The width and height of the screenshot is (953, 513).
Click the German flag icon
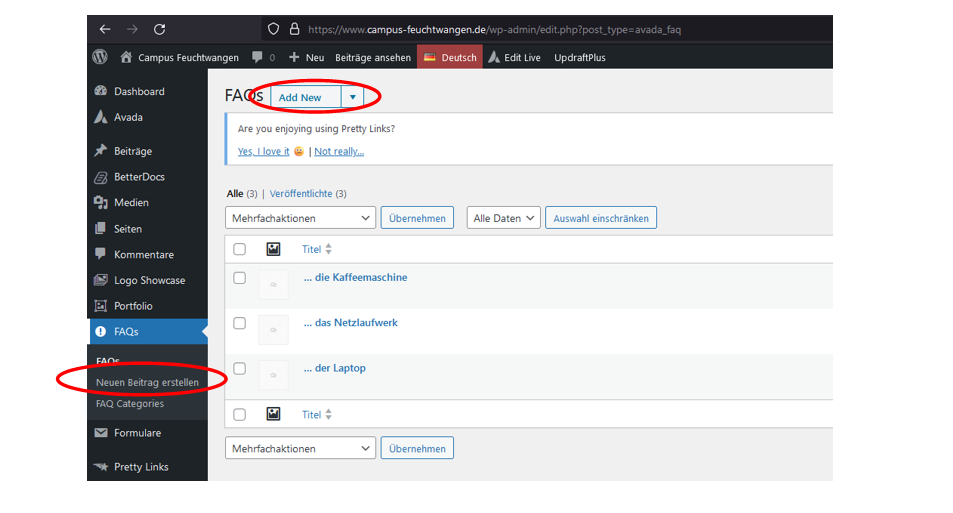(x=430, y=57)
